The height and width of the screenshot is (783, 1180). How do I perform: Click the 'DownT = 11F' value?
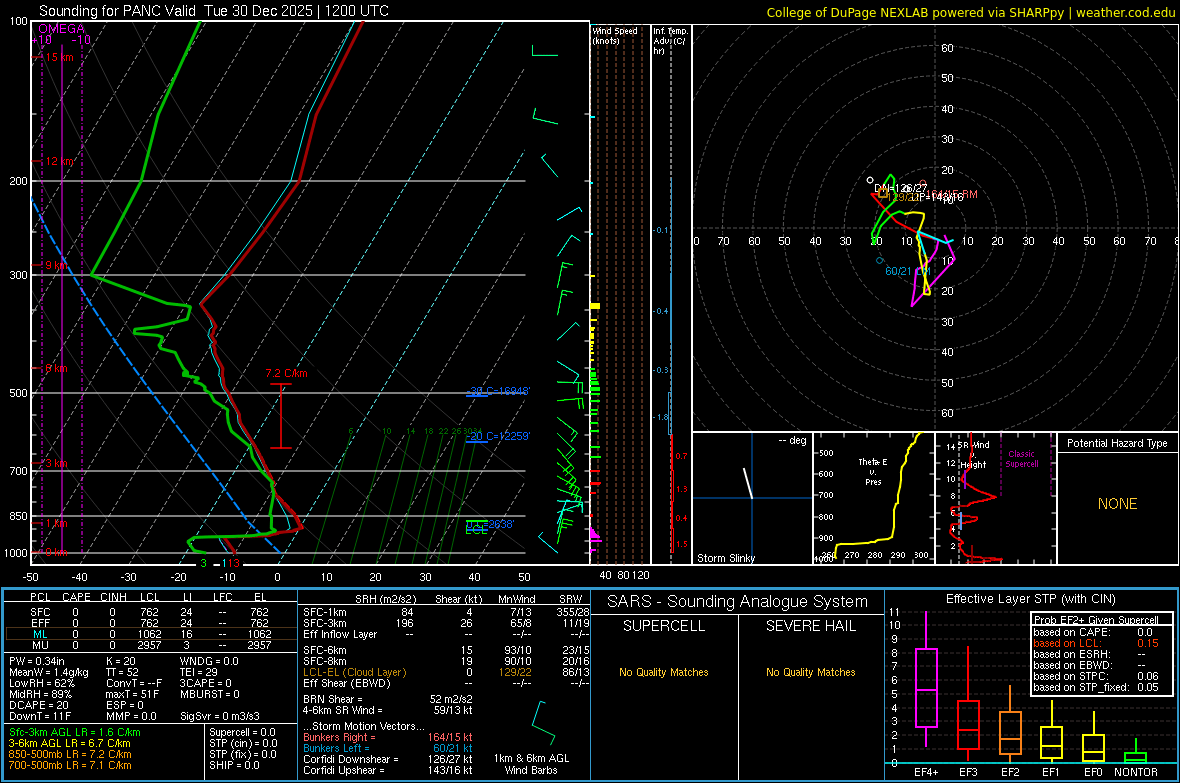pyautogui.click(x=40, y=717)
